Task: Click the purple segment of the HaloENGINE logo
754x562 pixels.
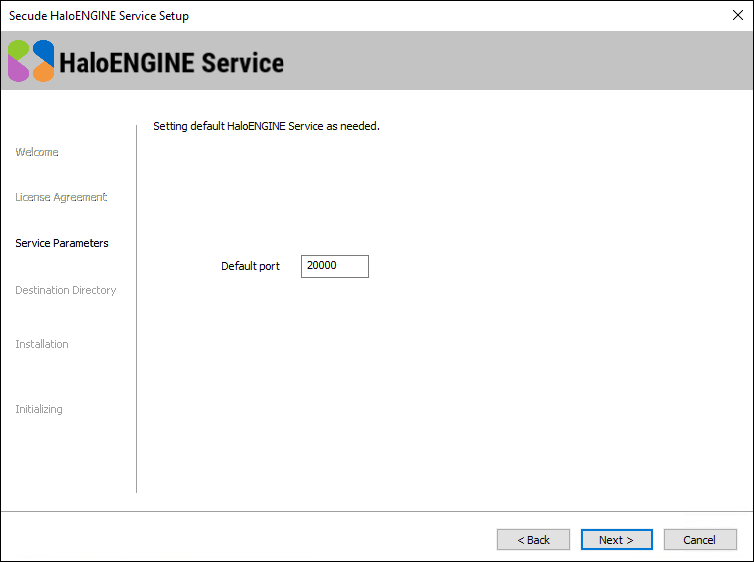Action: pos(19,71)
